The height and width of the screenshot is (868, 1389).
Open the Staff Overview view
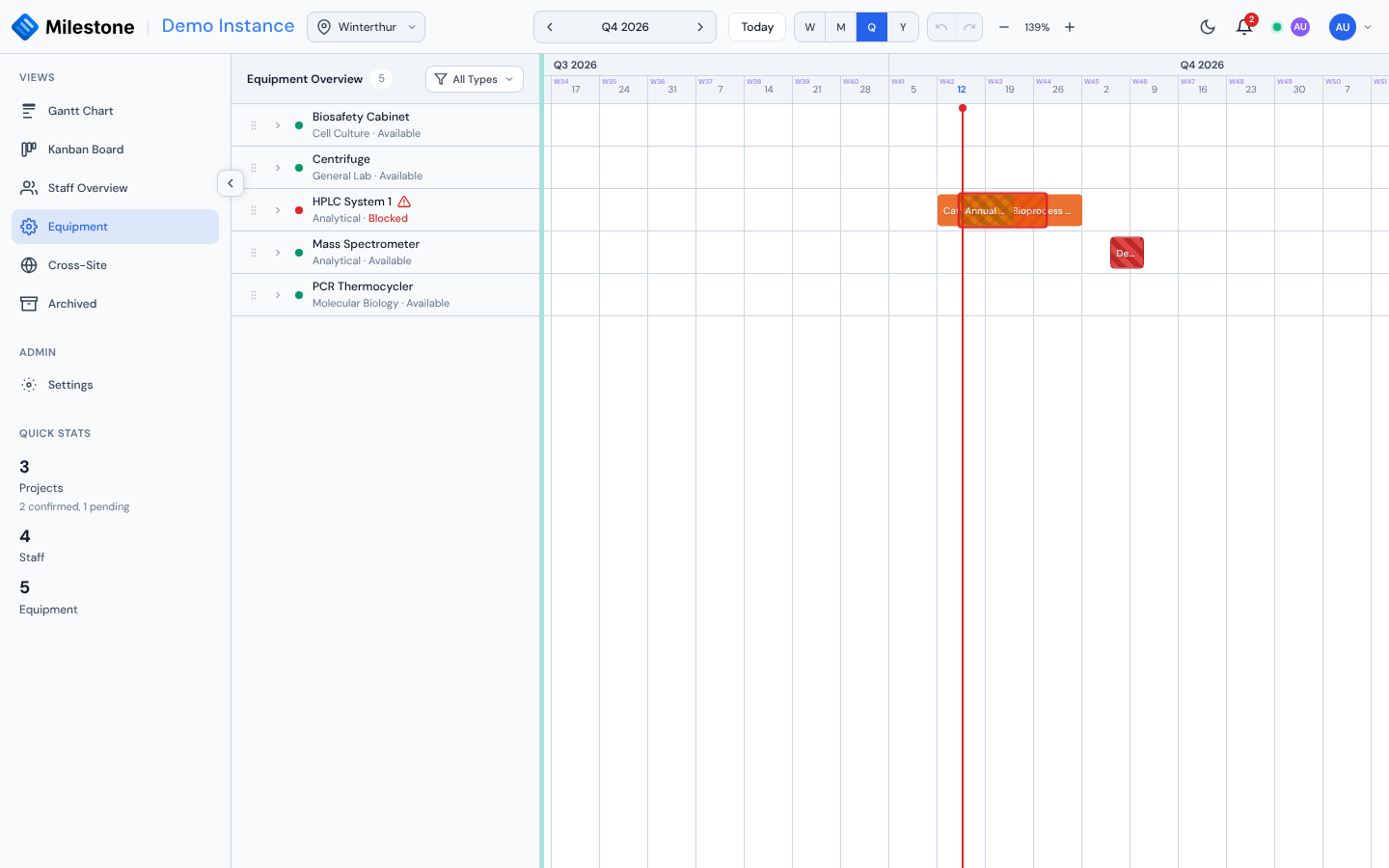(115, 188)
